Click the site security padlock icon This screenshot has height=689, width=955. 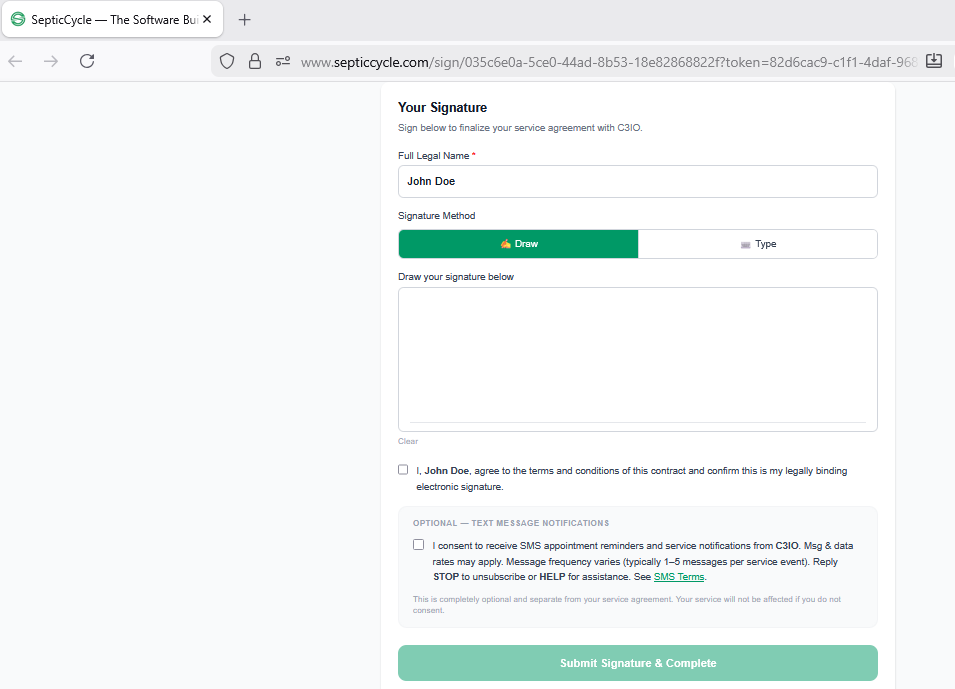tap(254, 61)
